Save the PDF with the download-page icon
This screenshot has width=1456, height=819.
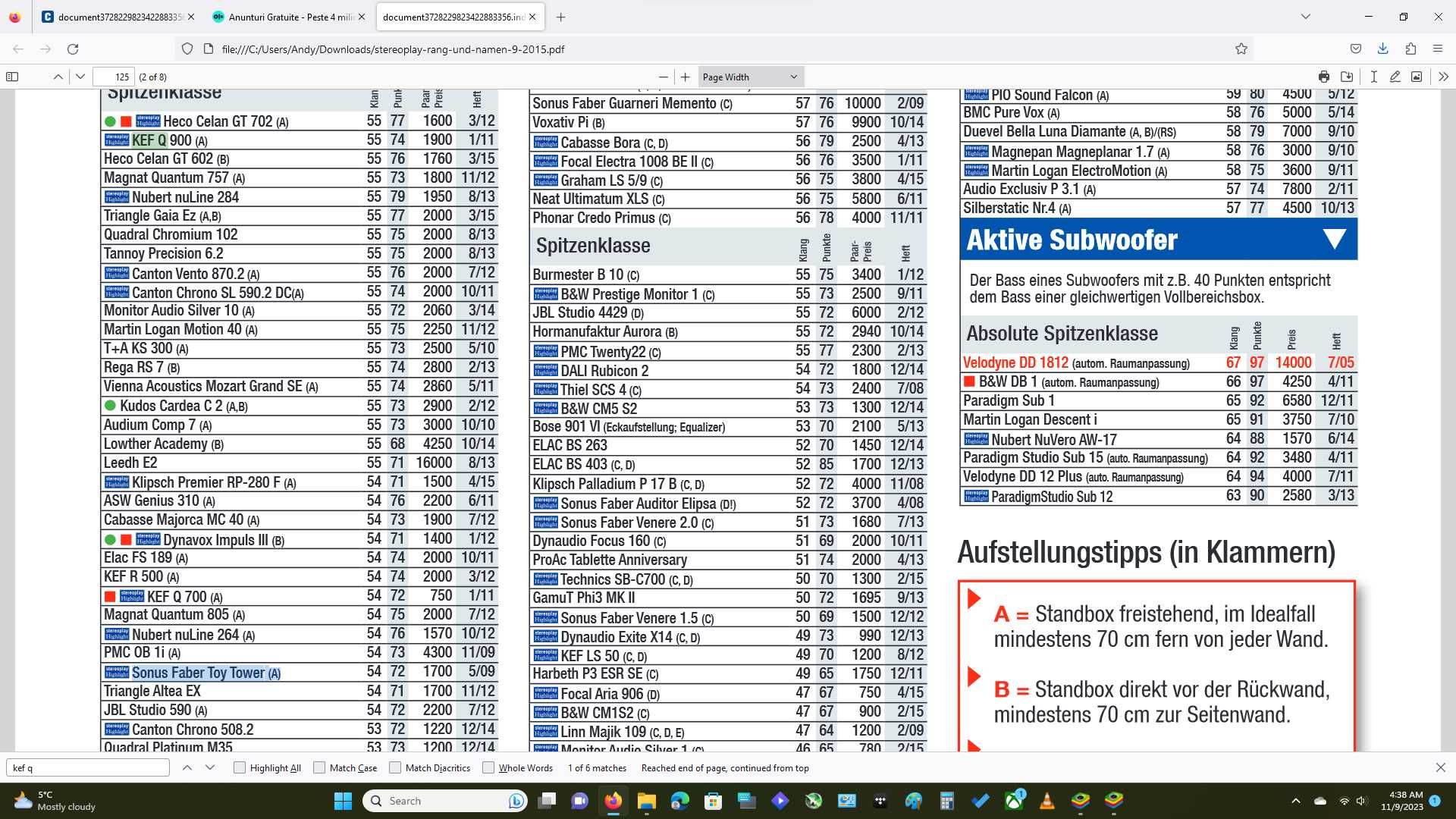[1347, 77]
